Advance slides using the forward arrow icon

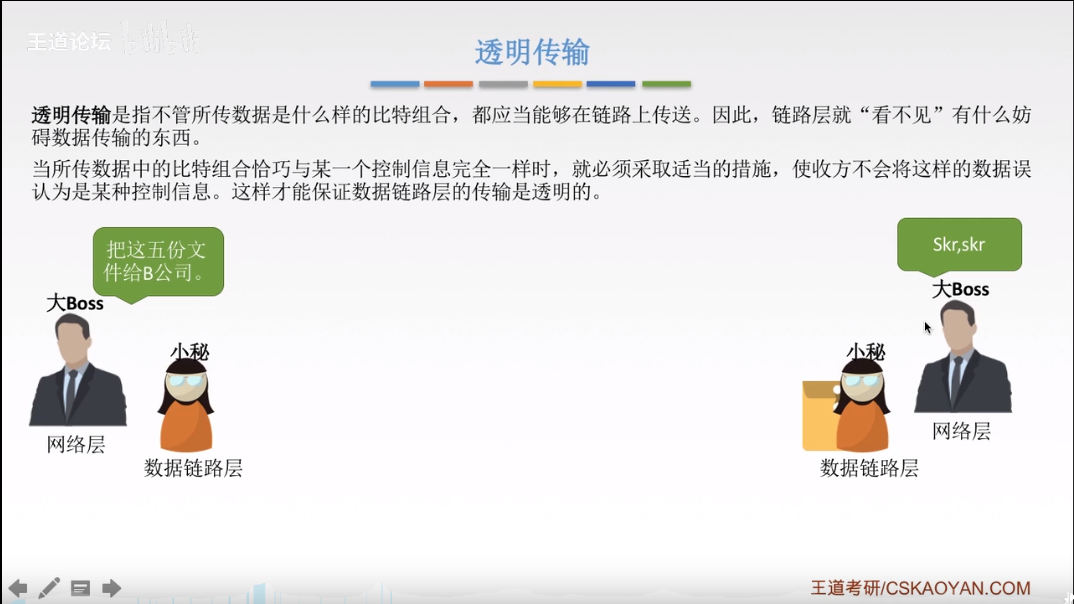[111, 589]
